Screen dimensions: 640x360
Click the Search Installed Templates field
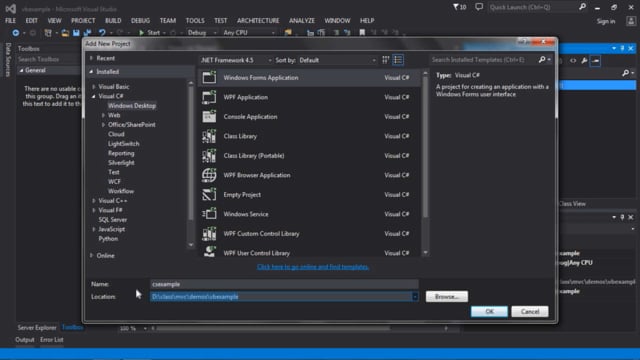pyautogui.click(x=484, y=60)
